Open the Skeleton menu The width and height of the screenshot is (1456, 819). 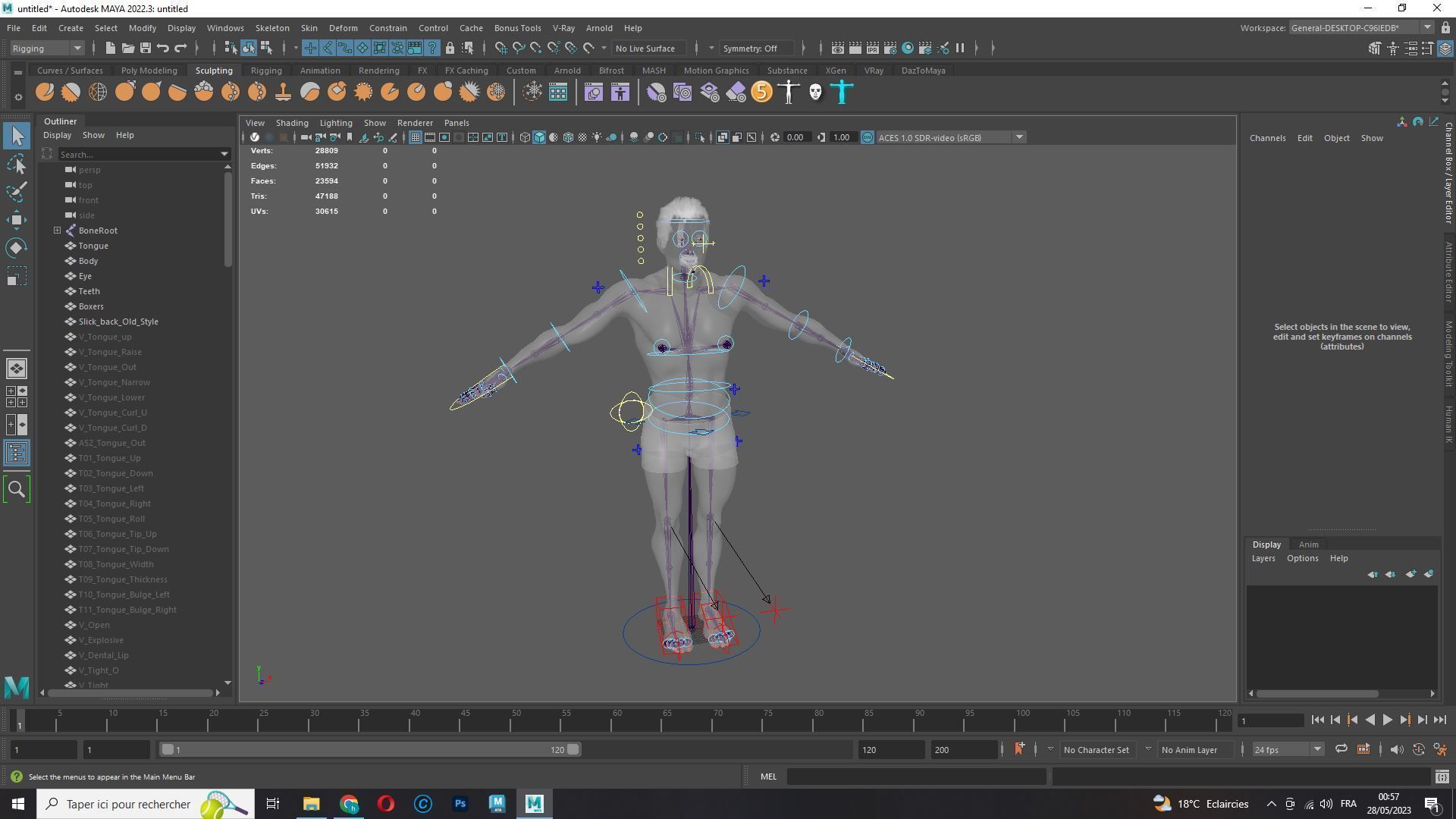(x=271, y=28)
